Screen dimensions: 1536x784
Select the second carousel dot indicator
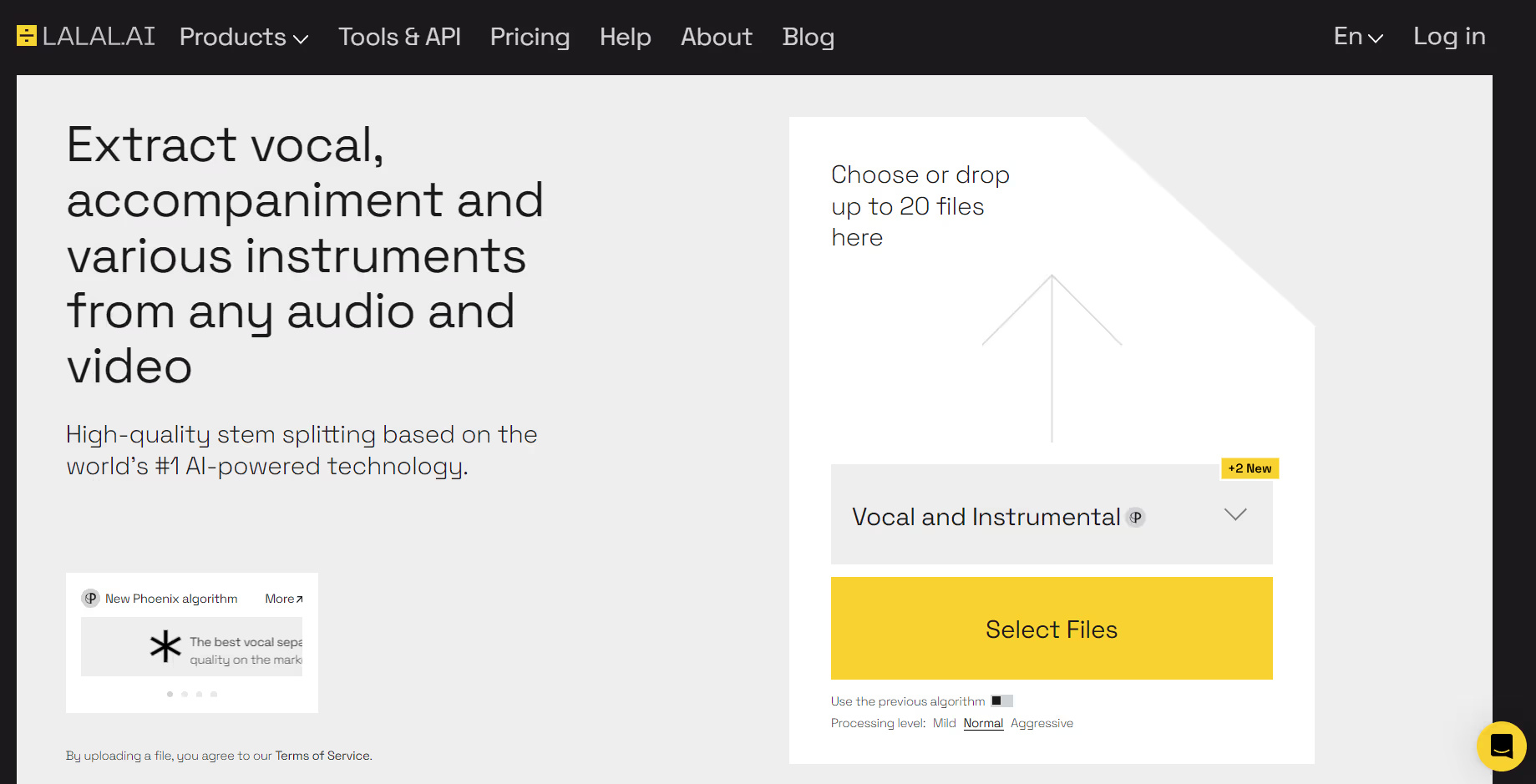185,694
